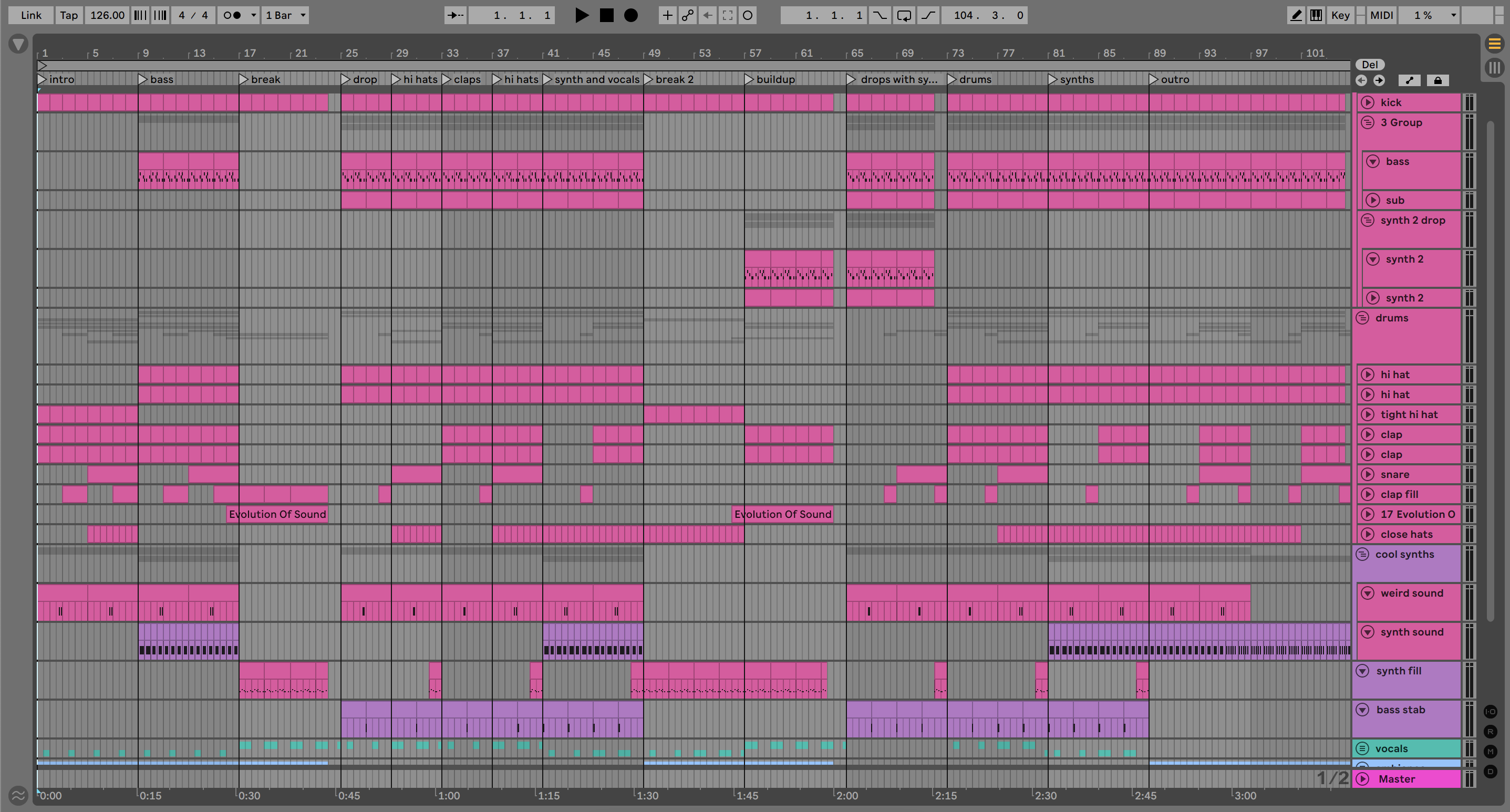1510x812 pixels.
Task: Click the 126.00 tempo field
Action: coord(107,15)
